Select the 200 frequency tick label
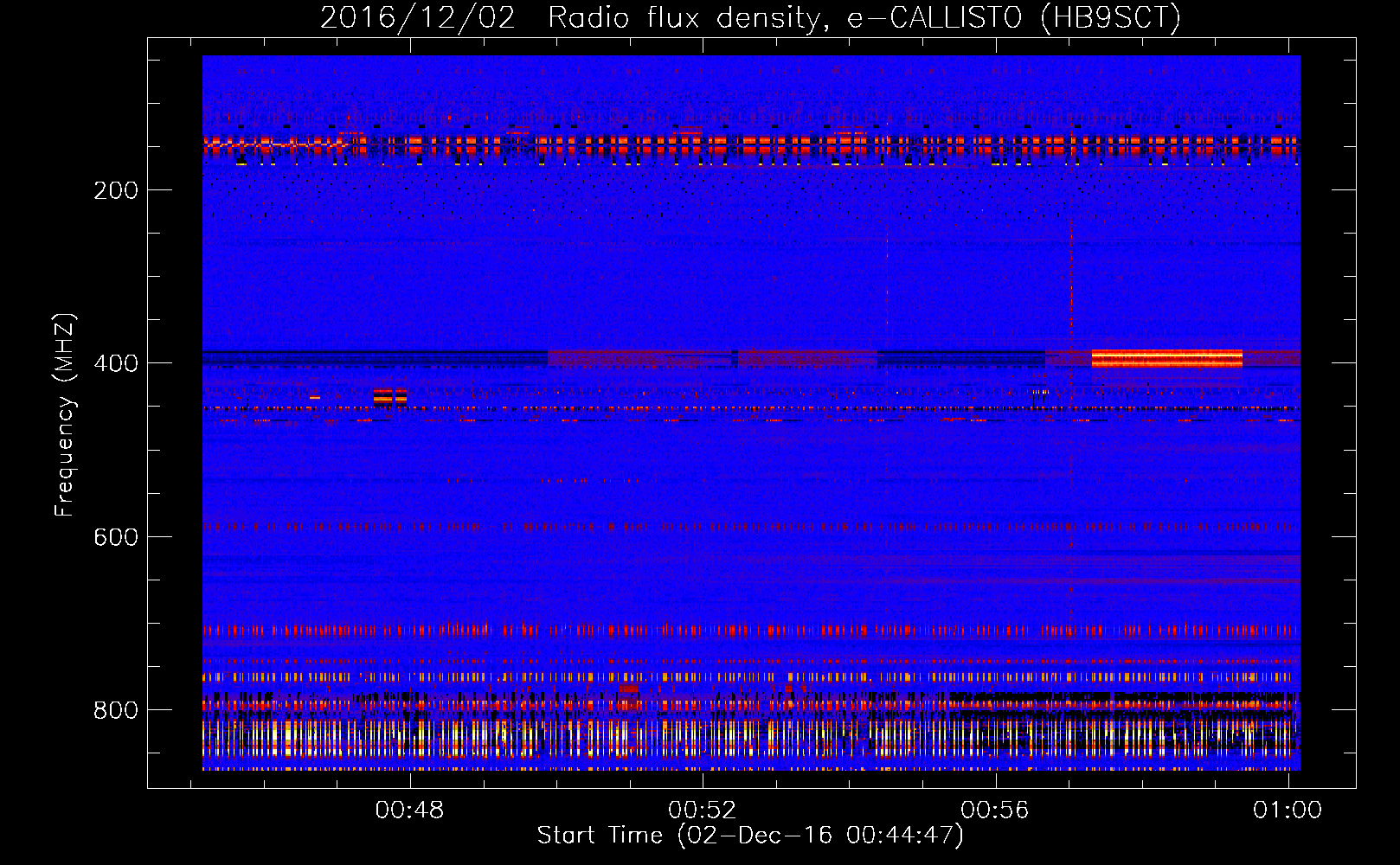The height and width of the screenshot is (865, 1400). (116, 190)
